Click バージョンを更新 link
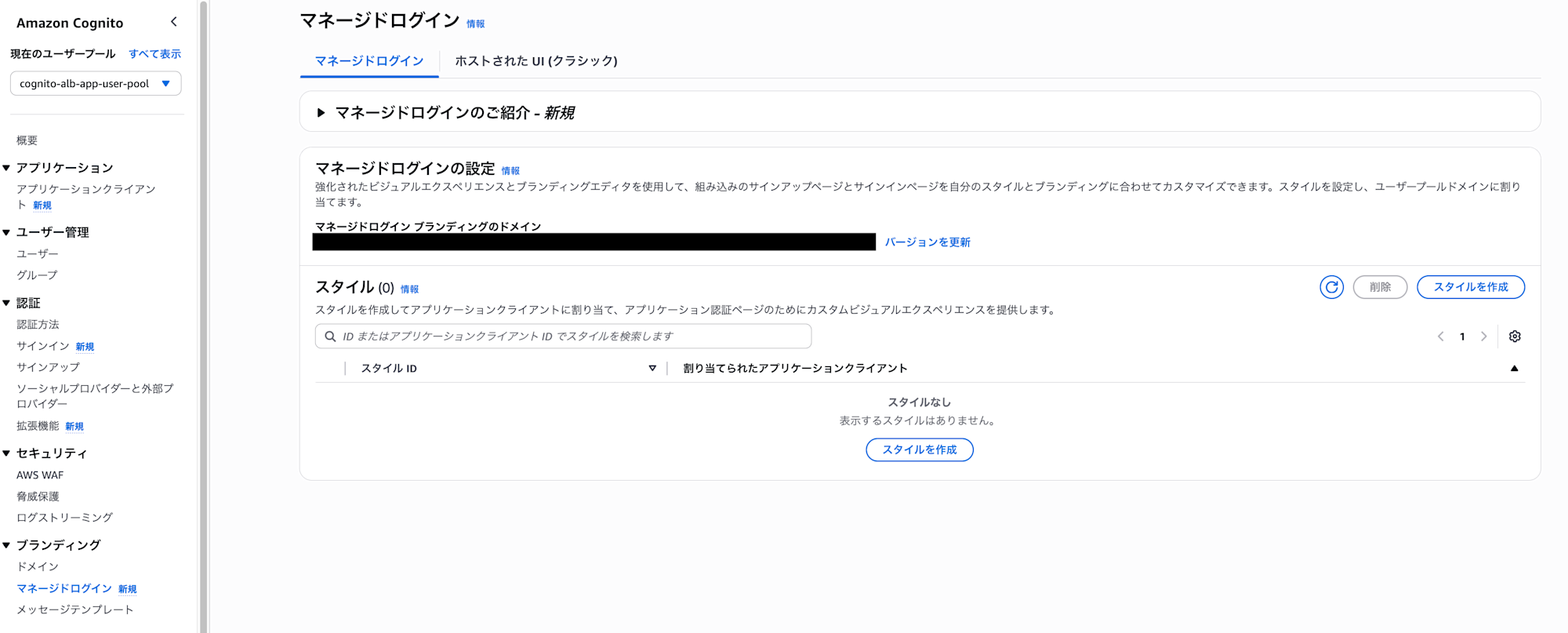This screenshot has width=1568, height=633. 927,242
